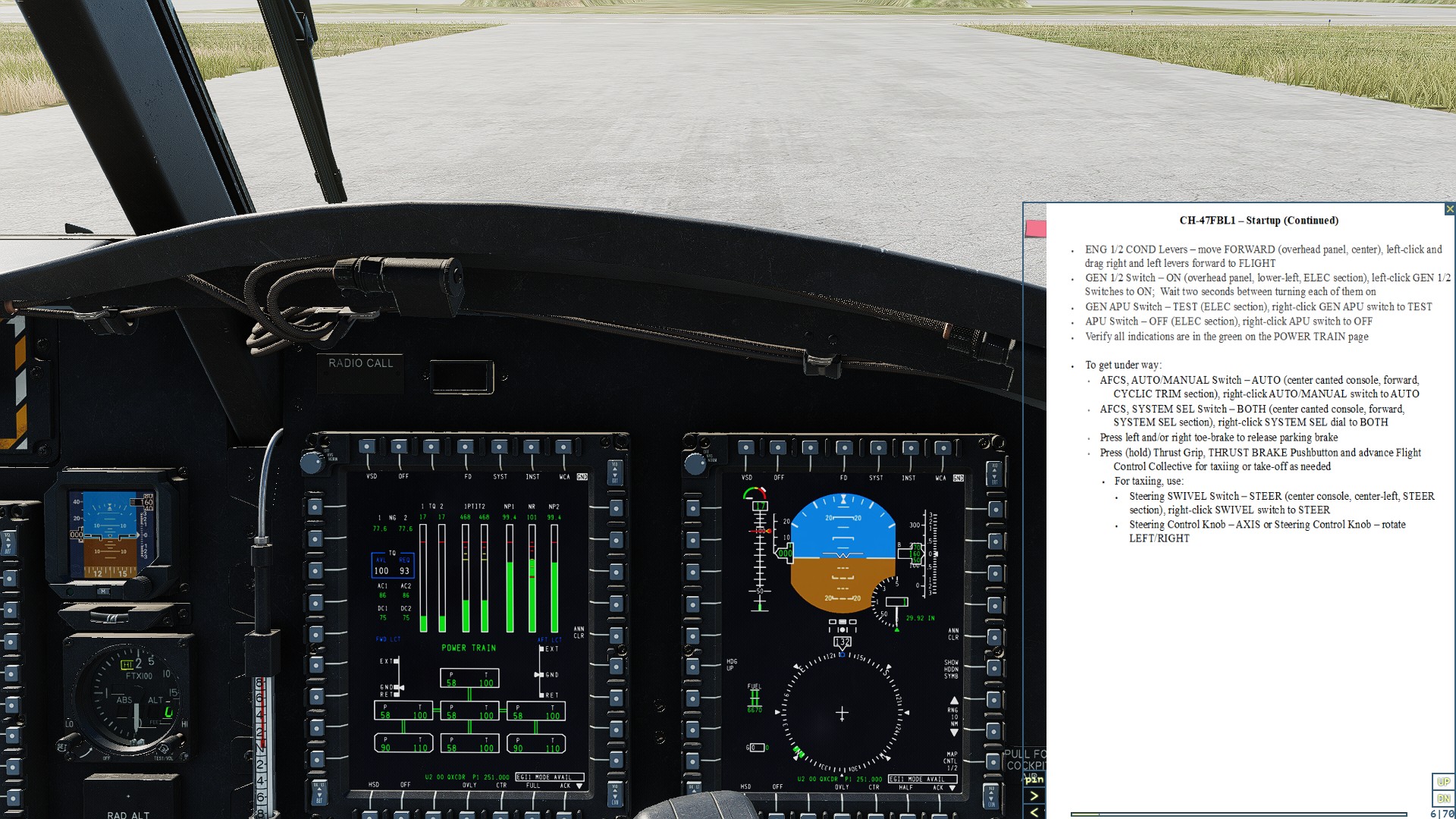The width and height of the screenshot is (1456, 819).
Task: Collapse kneeboard with the left chevron
Action: tap(1034, 812)
